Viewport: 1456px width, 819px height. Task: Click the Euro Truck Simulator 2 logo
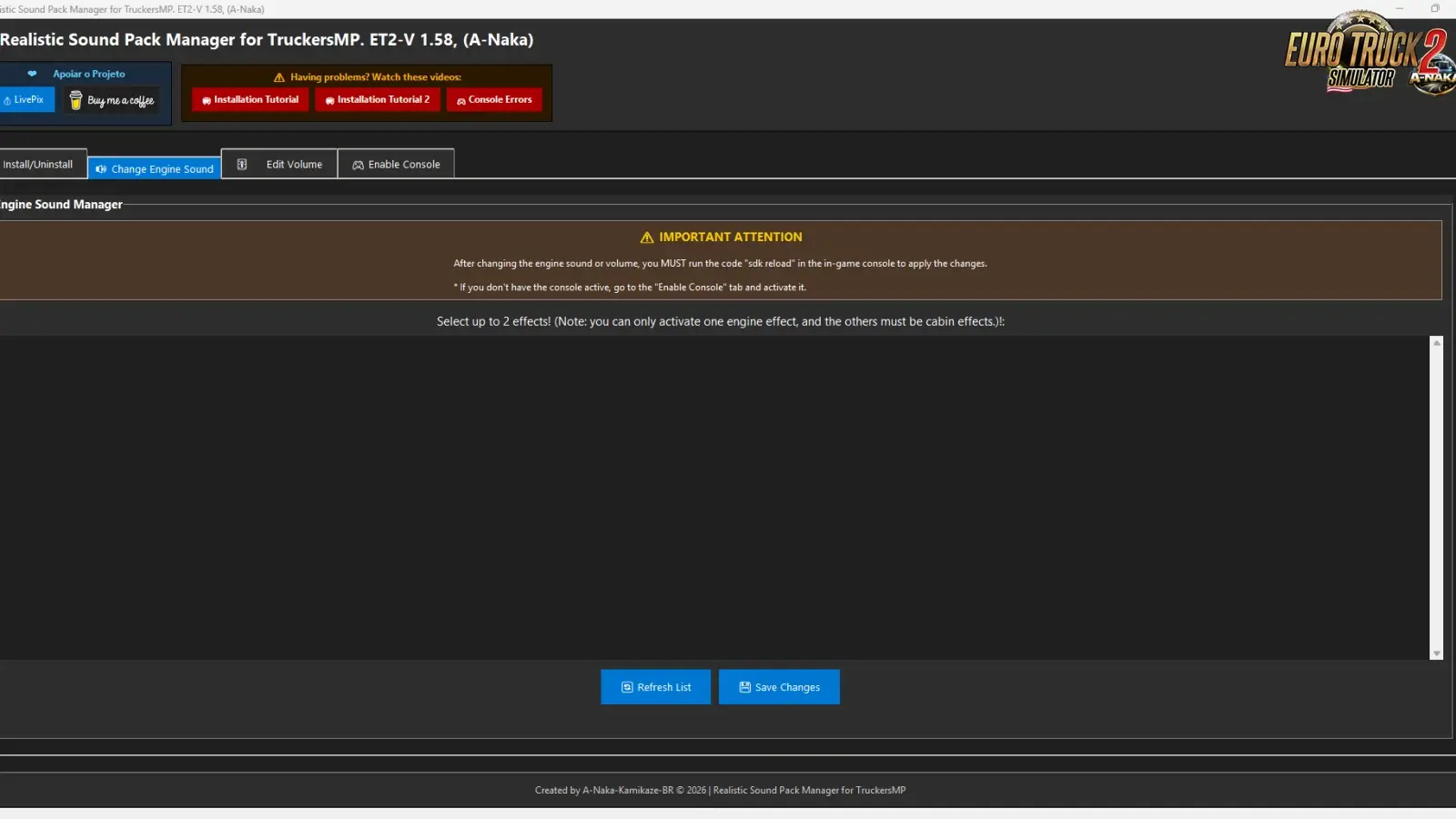(x=1365, y=55)
